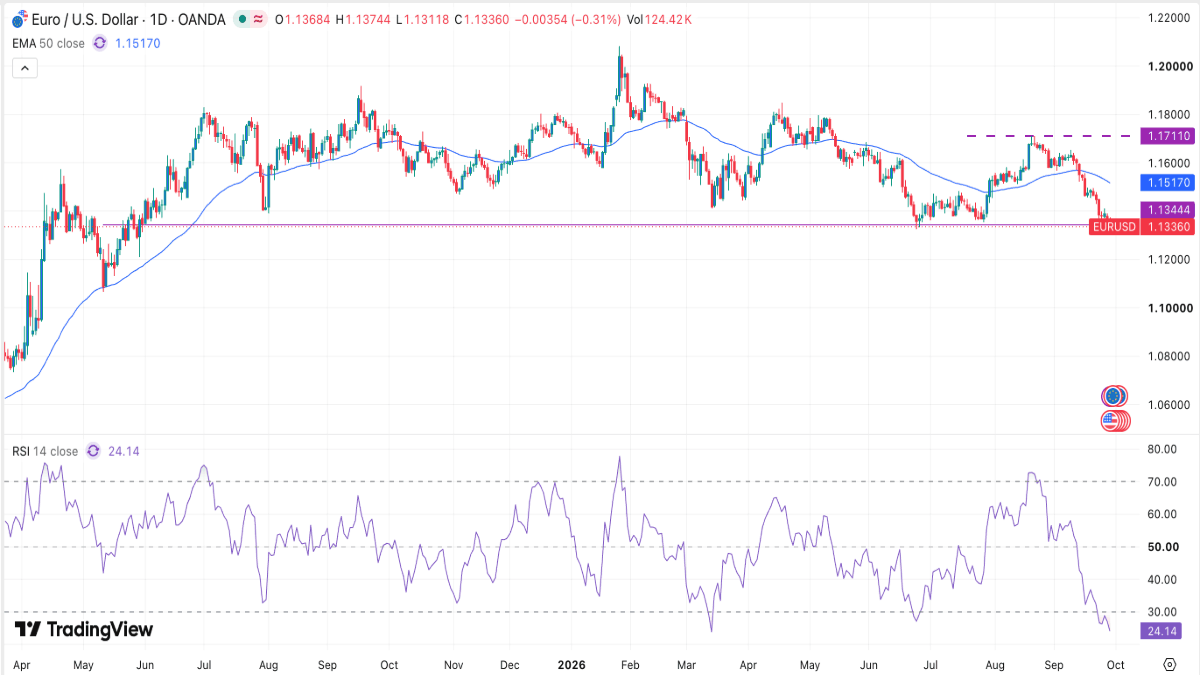Click the change value −0.00354 (−0.31%)
Image resolution: width=1200 pixels, height=675 pixels.
pyautogui.click(x=567, y=19)
